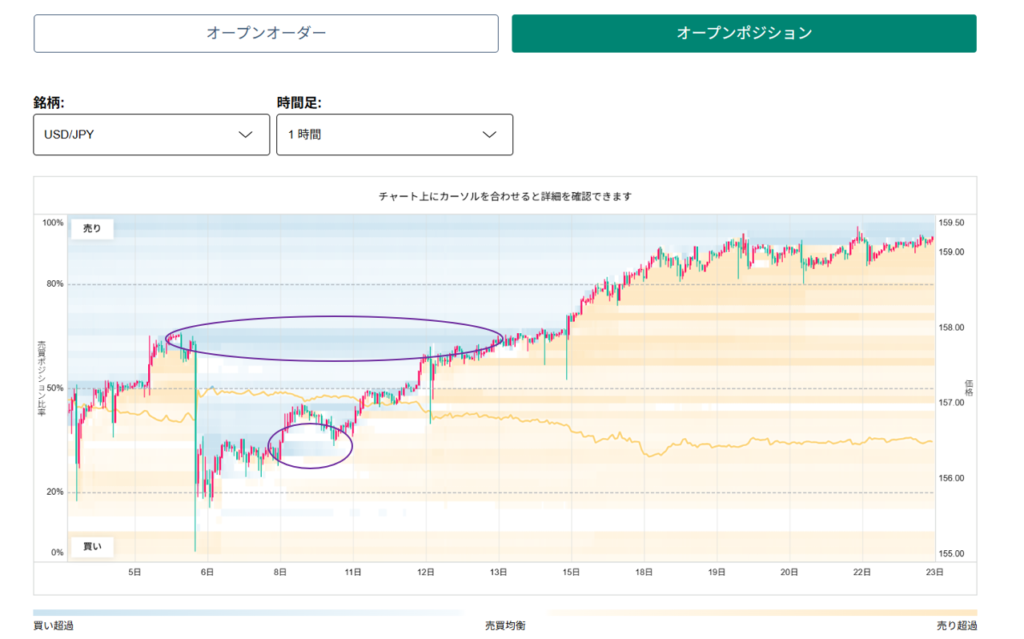
Task: Select the オープンポジション tab
Action: click(744, 33)
